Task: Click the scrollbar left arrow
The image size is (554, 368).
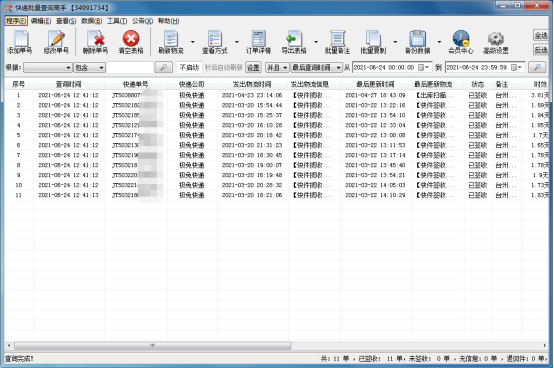Action: pyautogui.click(x=8, y=345)
